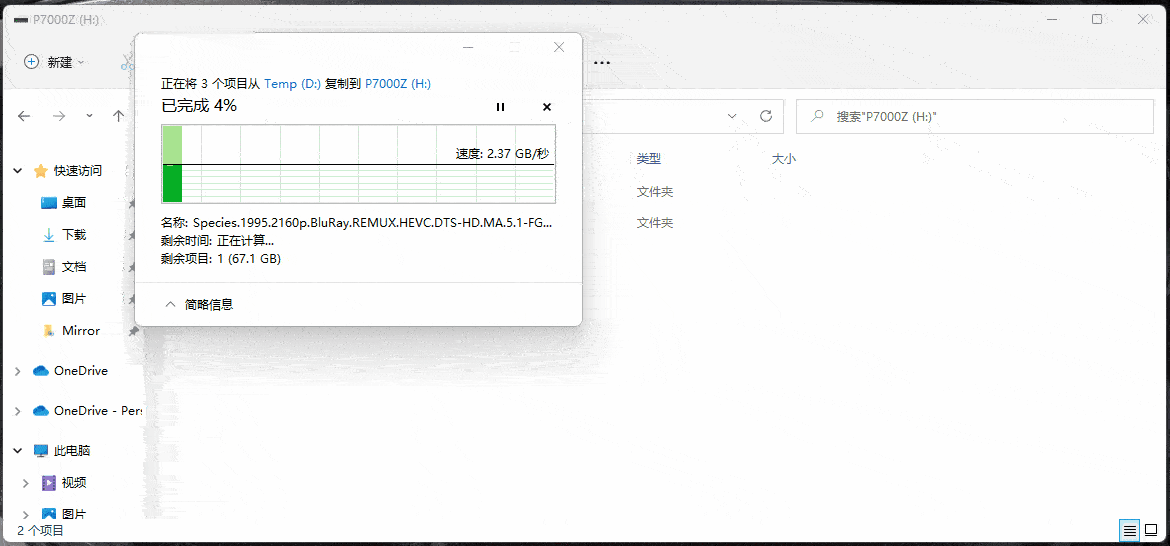
Task: Open the Temp (D:) source link
Action: pyautogui.click(x=292, y=84)
